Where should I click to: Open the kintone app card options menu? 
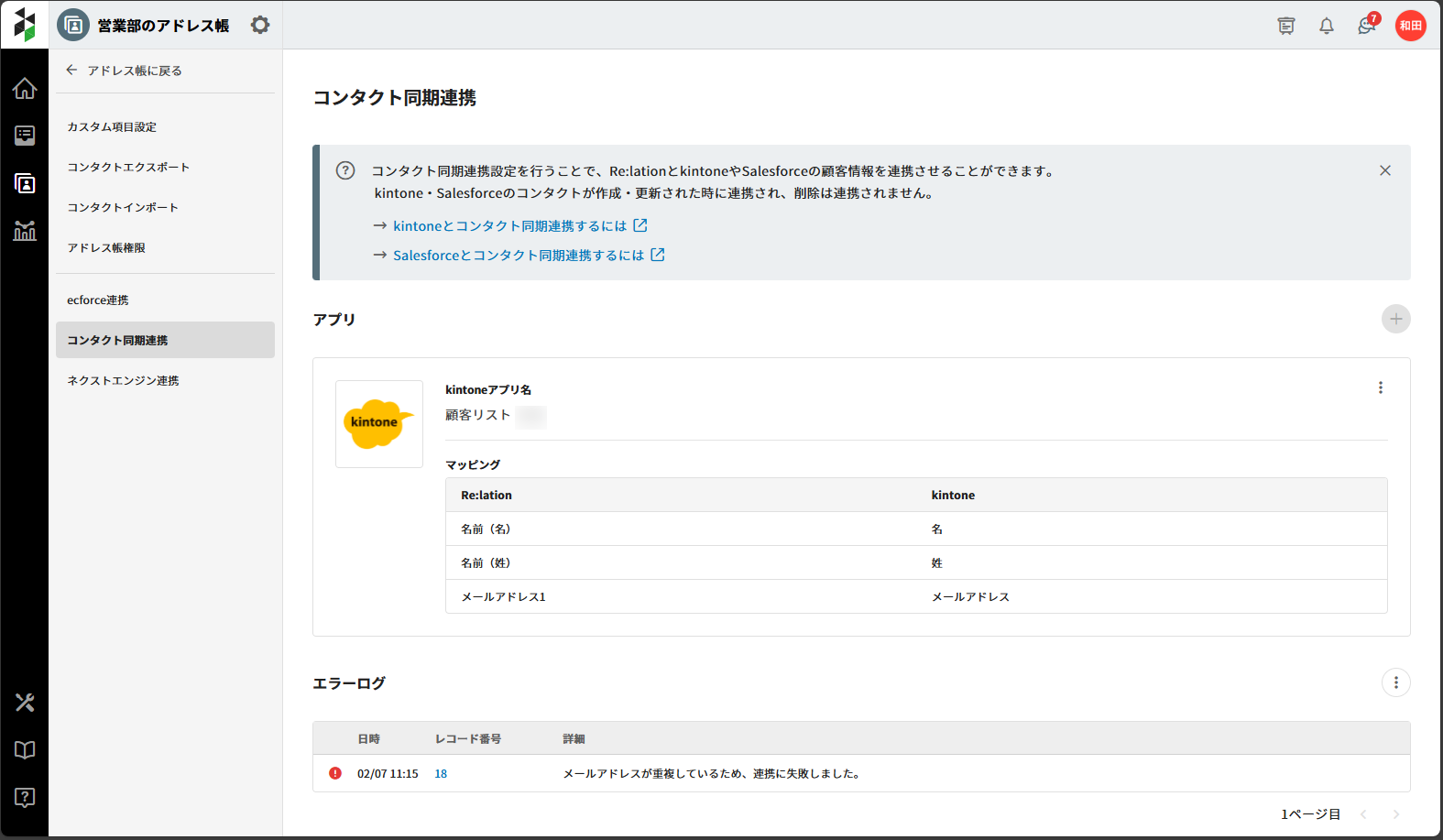(x=1380, y=387)
